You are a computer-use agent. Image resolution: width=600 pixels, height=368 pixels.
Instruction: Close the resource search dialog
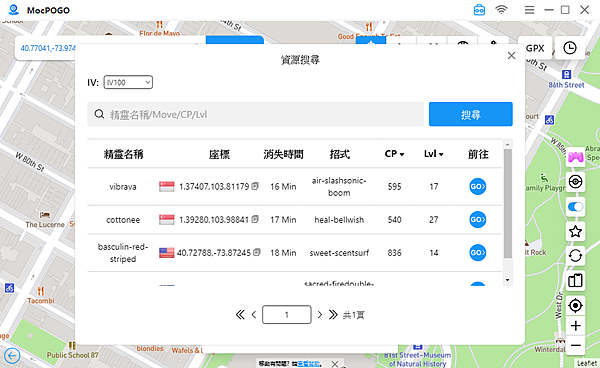(511, 56)
